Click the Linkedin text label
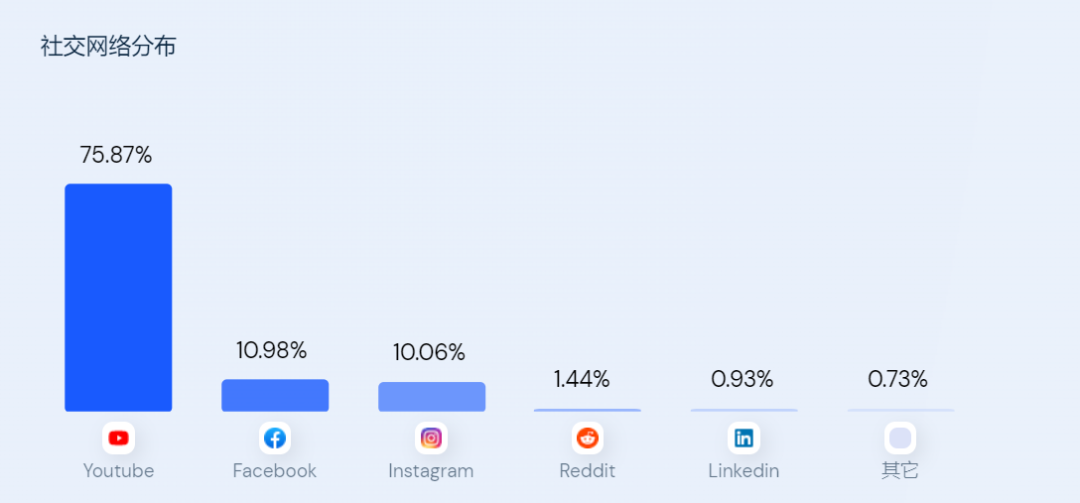1080x503 pixels. click(744, 470)
